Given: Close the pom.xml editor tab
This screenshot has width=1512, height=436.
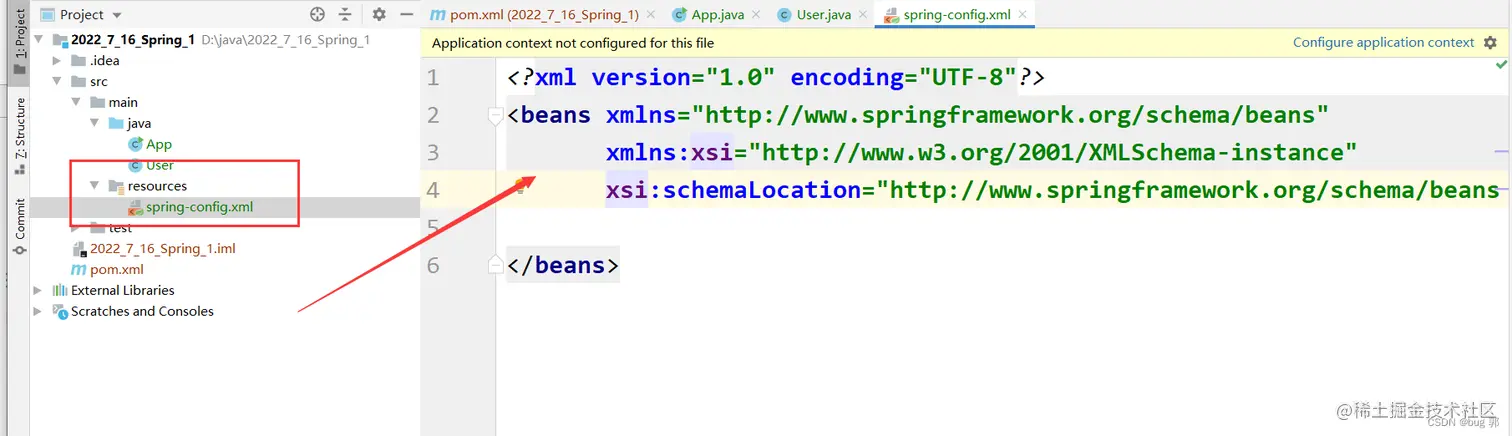Looking at the screenshot, I should tap(652, 15).
